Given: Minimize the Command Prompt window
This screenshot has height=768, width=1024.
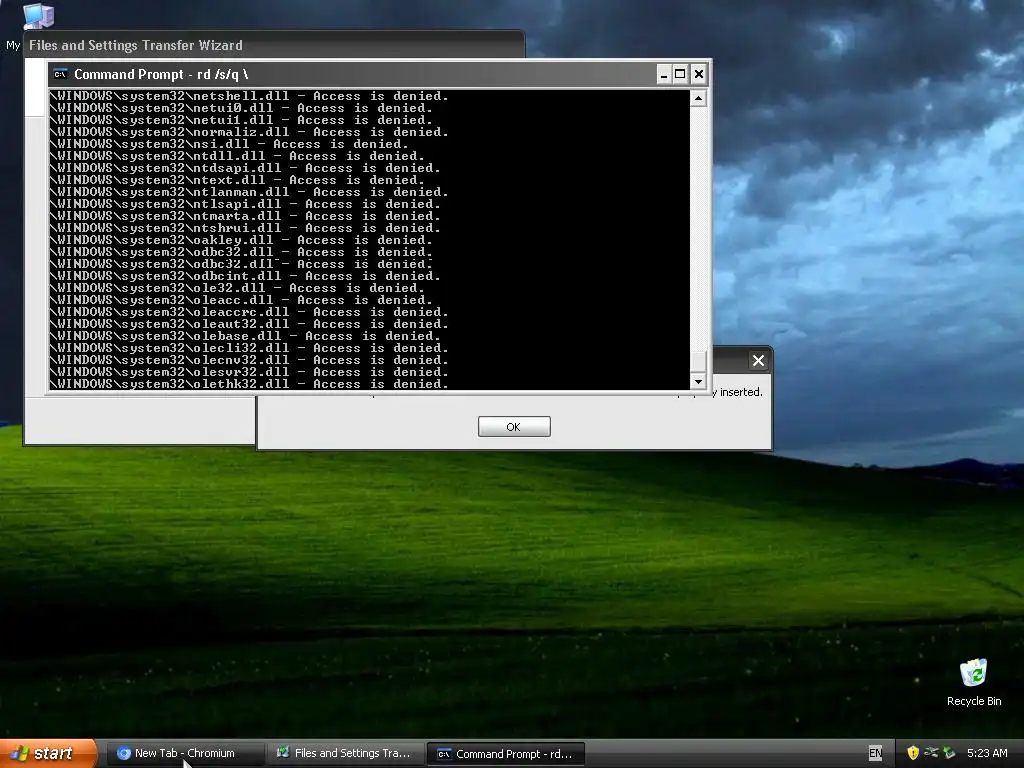Looking at the screenshot, I should [x=664, y=74].
